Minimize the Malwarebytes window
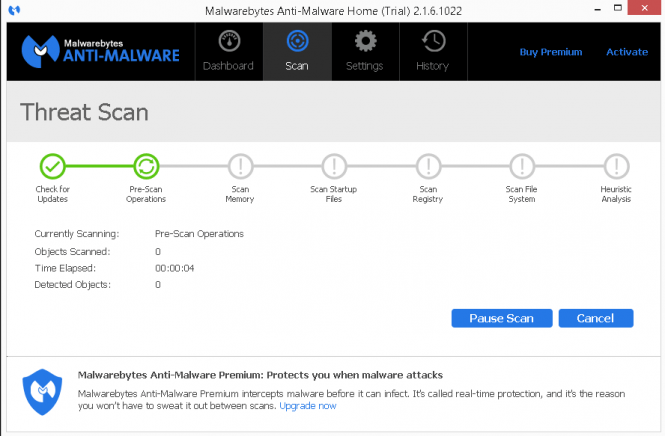Viewport: 665px width, 436px height. [x=598, y=9]
